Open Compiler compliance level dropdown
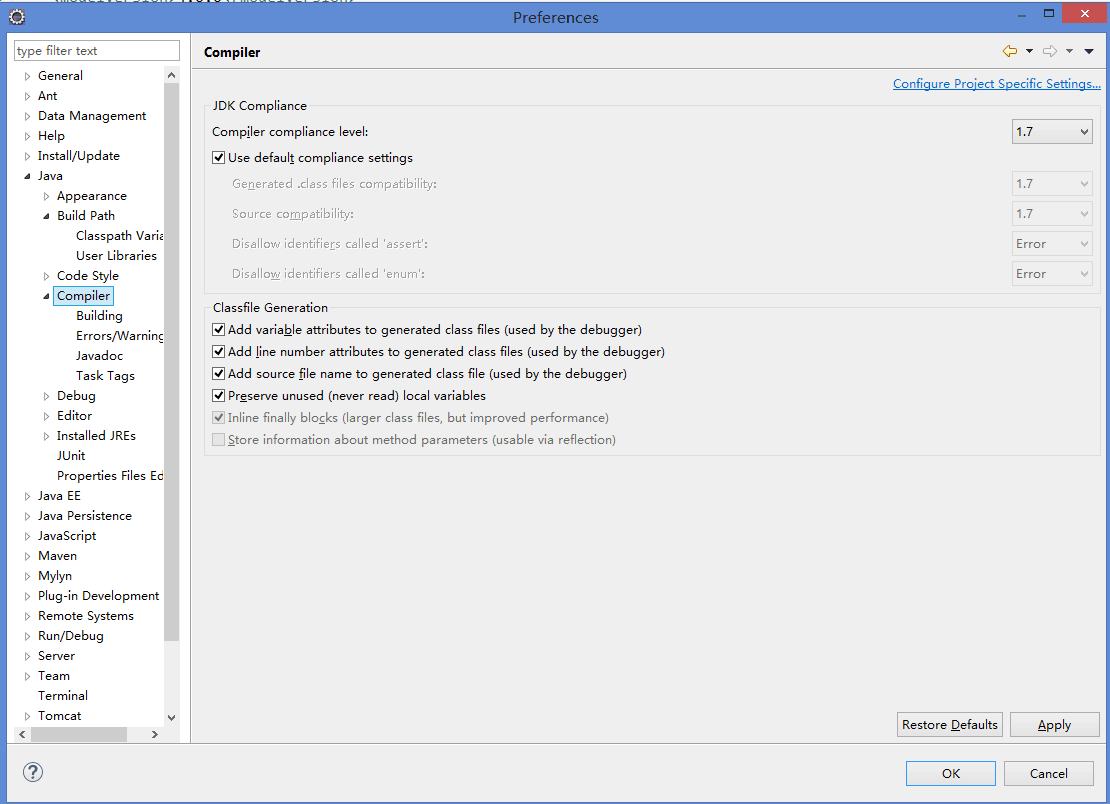The image size is (1110, 804). click(x=1052, y=132)
